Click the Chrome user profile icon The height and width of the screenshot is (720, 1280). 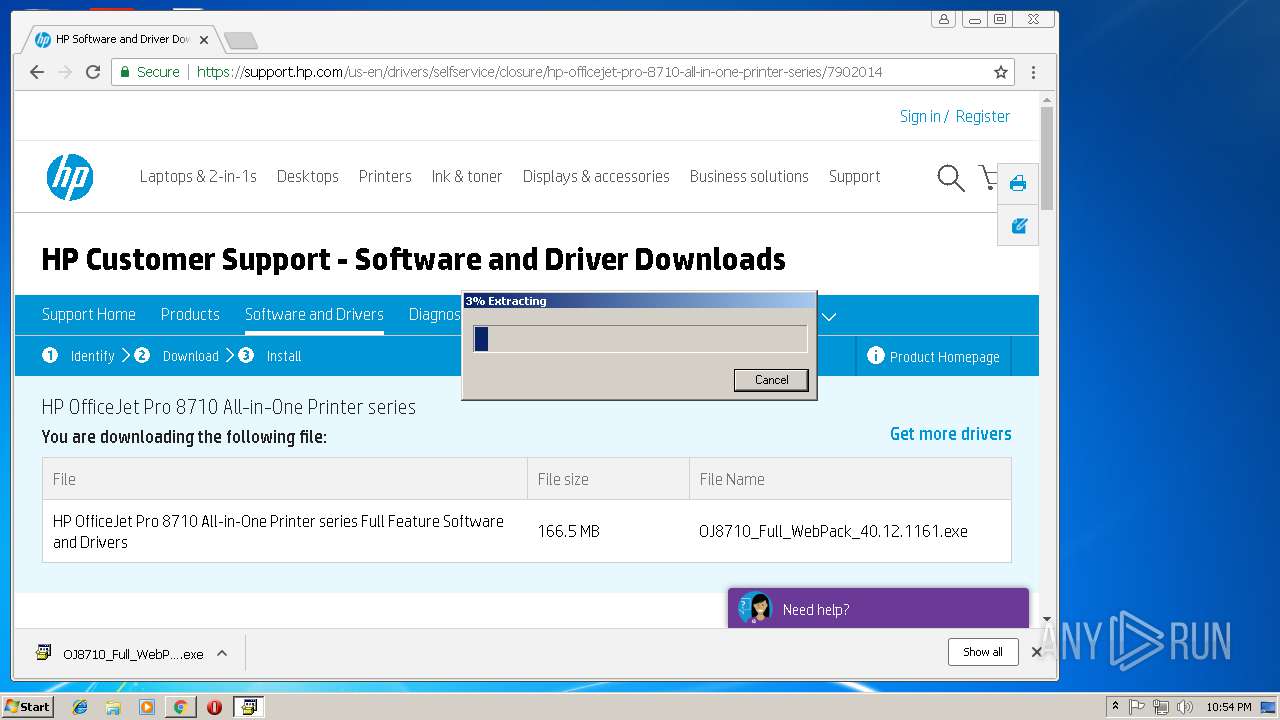[943, 19]
